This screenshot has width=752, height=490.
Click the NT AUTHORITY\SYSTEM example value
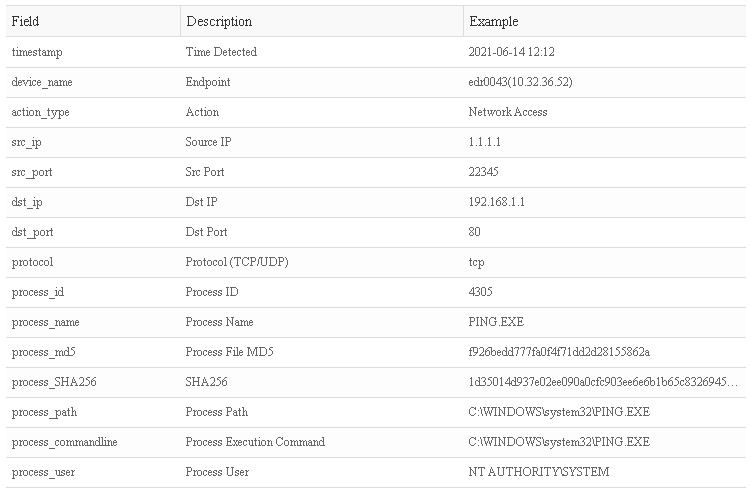(x=538, y=472)
